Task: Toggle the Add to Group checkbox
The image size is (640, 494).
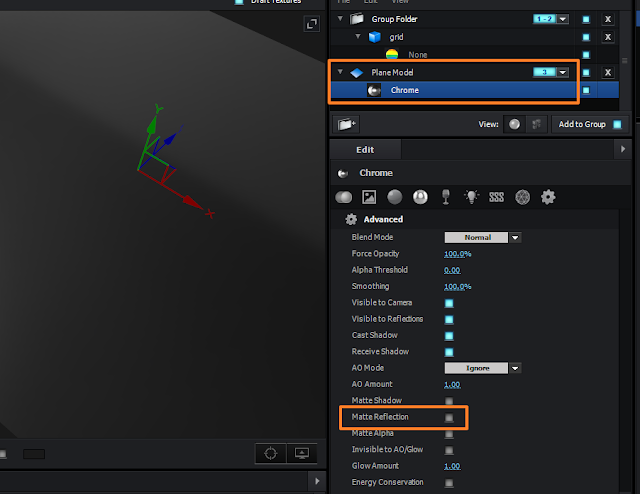Action: (617, 125)
